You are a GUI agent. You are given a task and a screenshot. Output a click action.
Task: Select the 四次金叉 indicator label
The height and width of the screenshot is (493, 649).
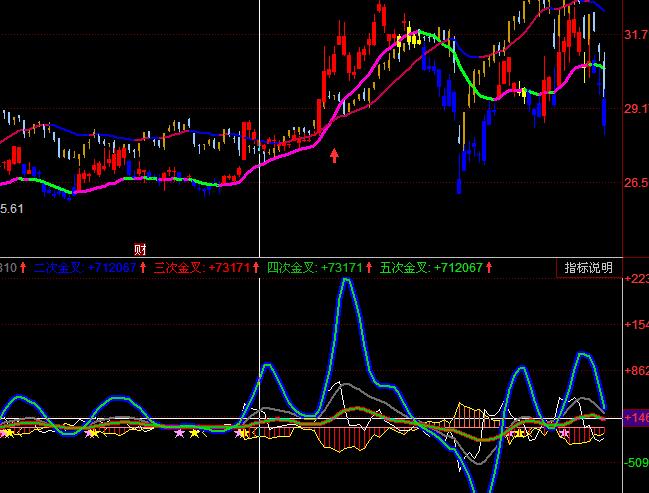click(x=292, y=268)
